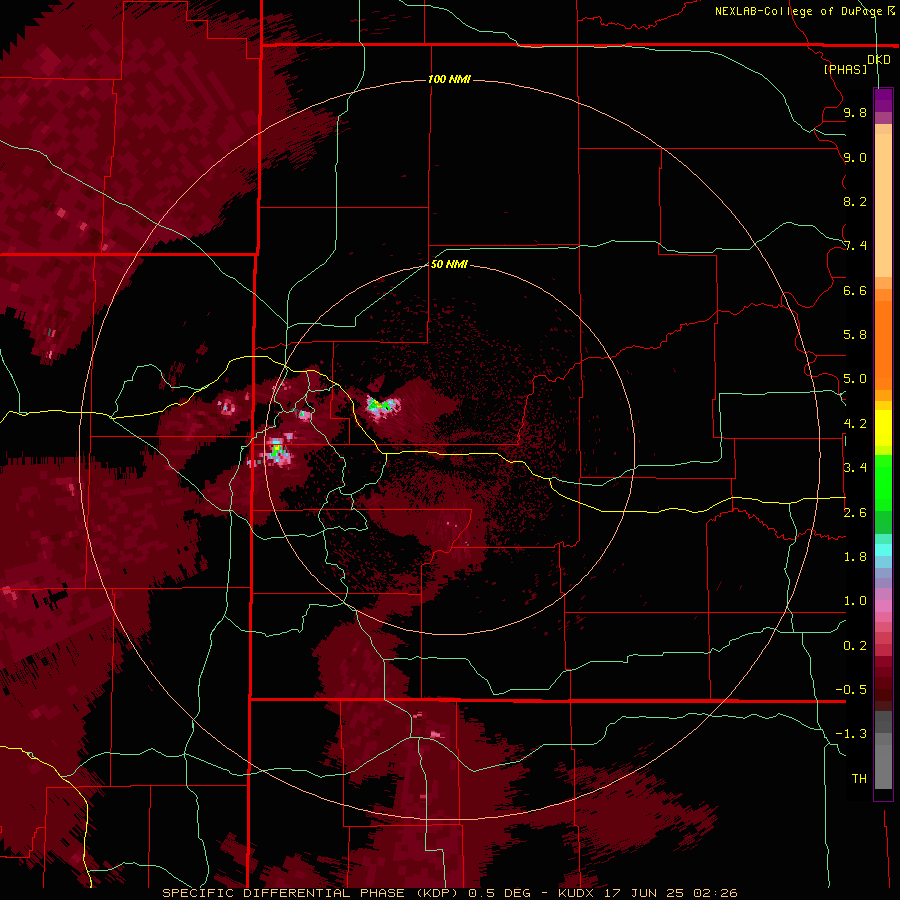Image resolution: width=900 pixels, height=900 pixels.
Task: Click the 6.6 scale value
Action: point(855,290)
